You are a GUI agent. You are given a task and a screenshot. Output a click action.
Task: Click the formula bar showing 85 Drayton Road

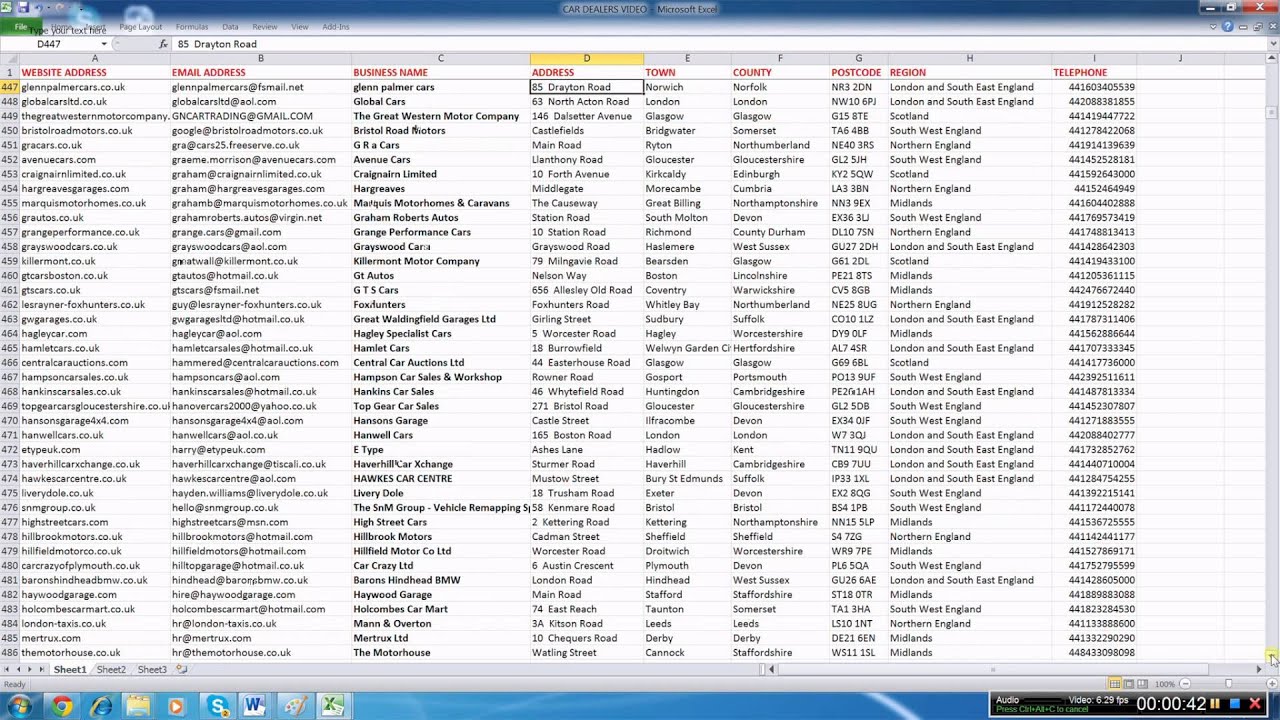coord(718,44)
